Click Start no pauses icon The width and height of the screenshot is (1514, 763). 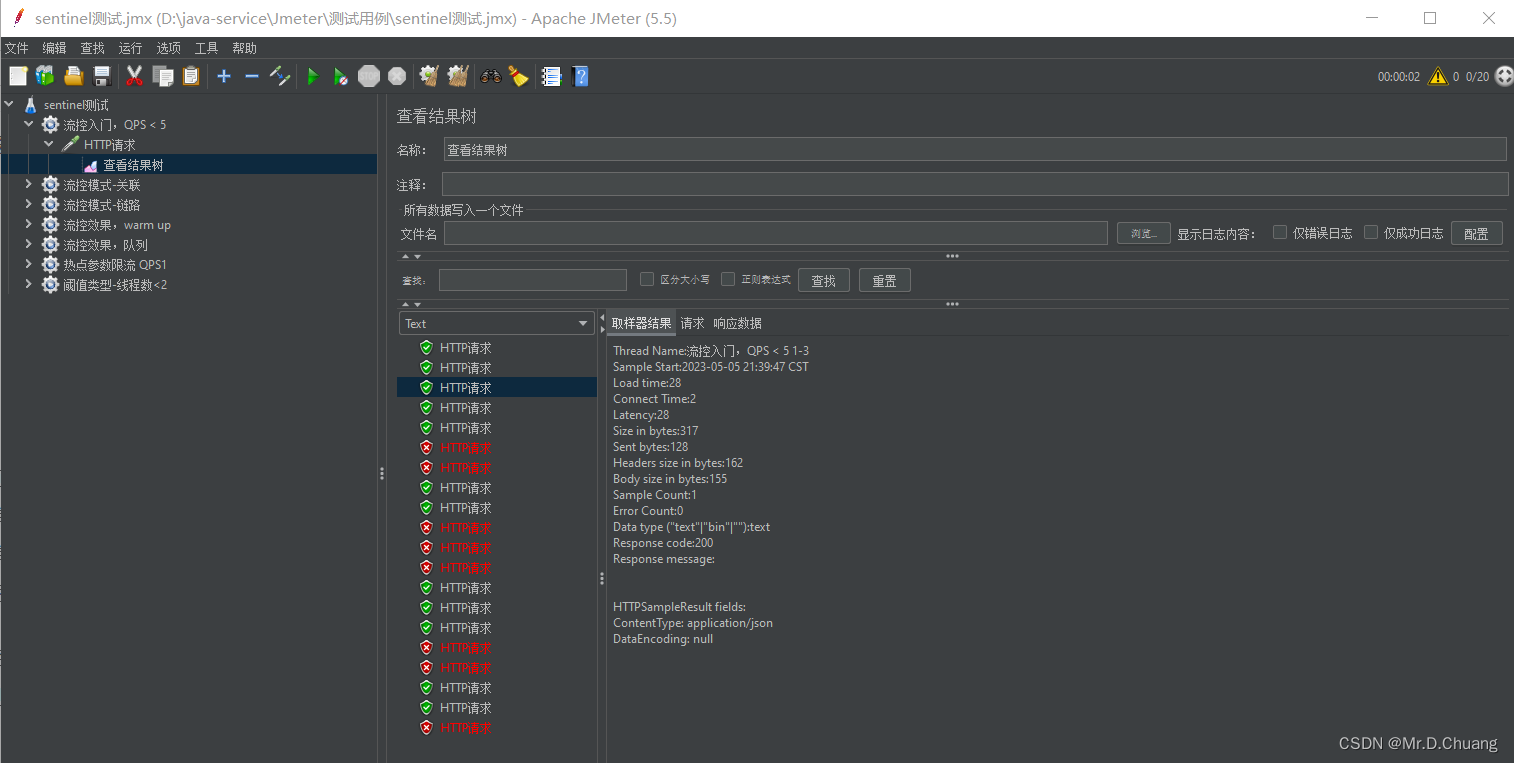coord(341,76)
